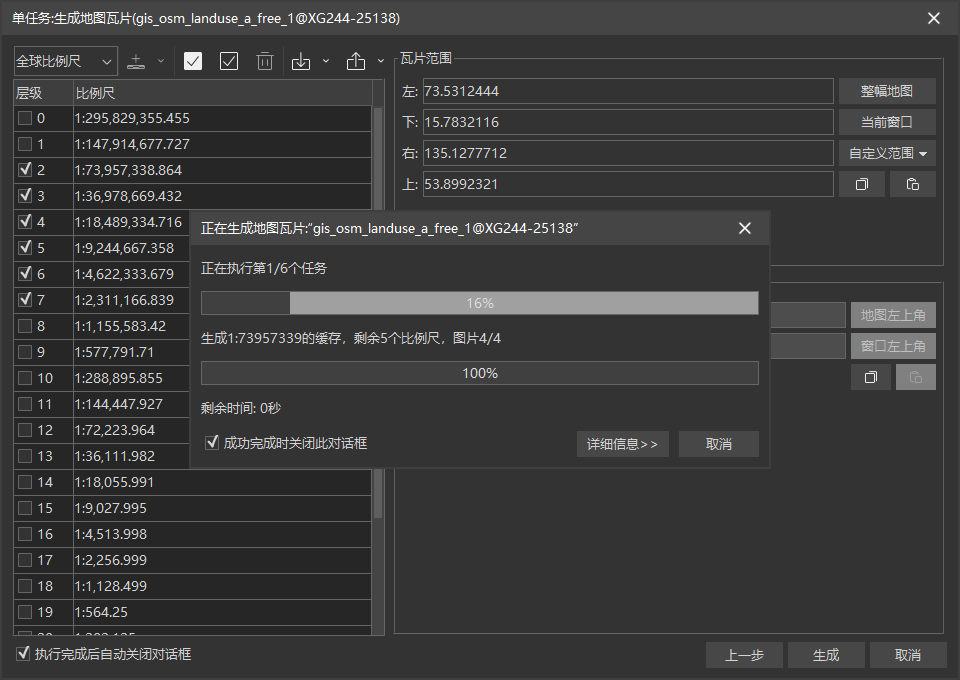Click the 层级 column header
Image resolution: width=960 pixels, height=680 pixels.
(x=42, y=93)
